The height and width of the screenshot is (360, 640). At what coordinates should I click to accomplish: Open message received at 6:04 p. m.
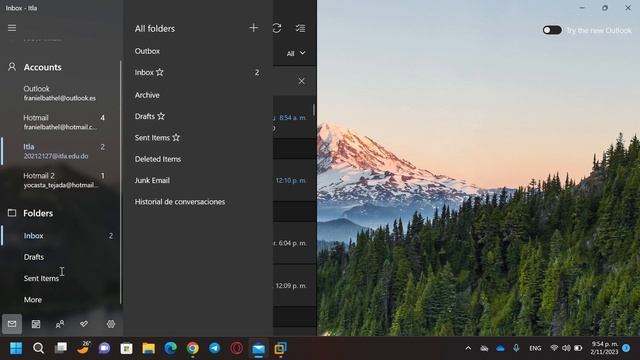294,243
